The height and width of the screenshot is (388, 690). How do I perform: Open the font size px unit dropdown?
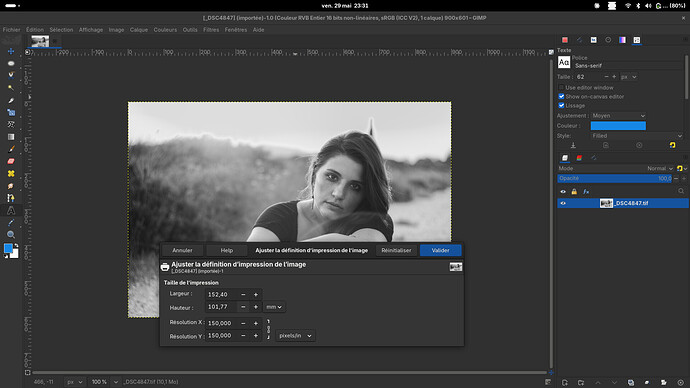pyautogui.click(x=629, y=77)
